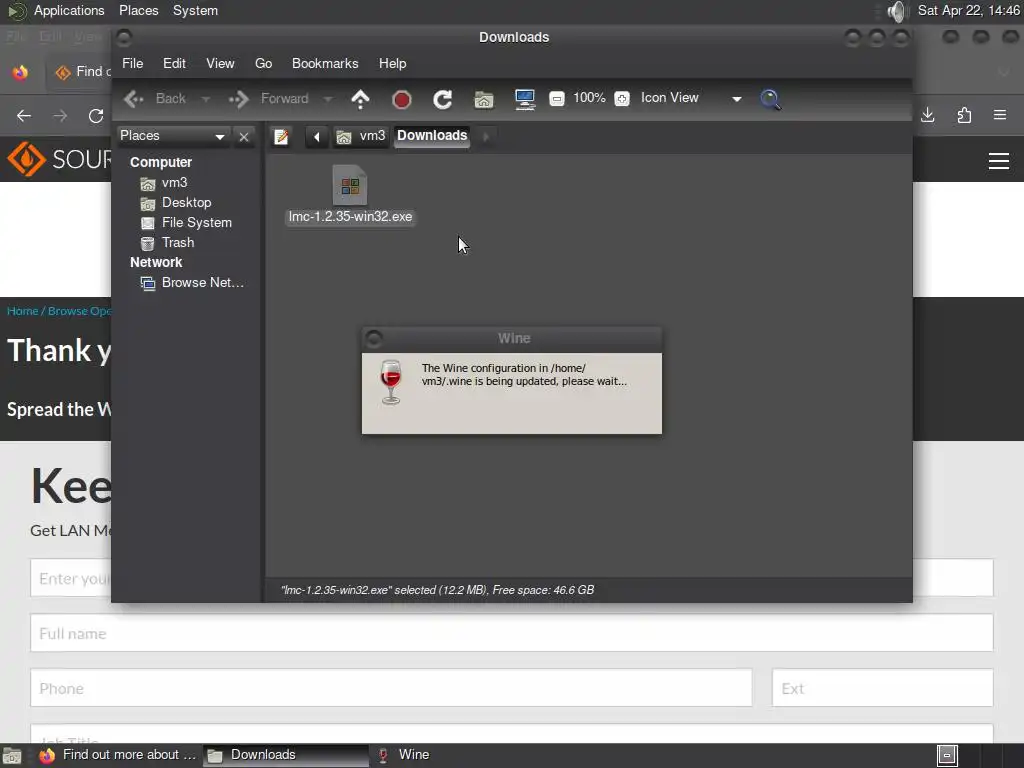This screenshot has width=1024, height=768.
Task: Open the Help menu
Action: pos(392,63)
